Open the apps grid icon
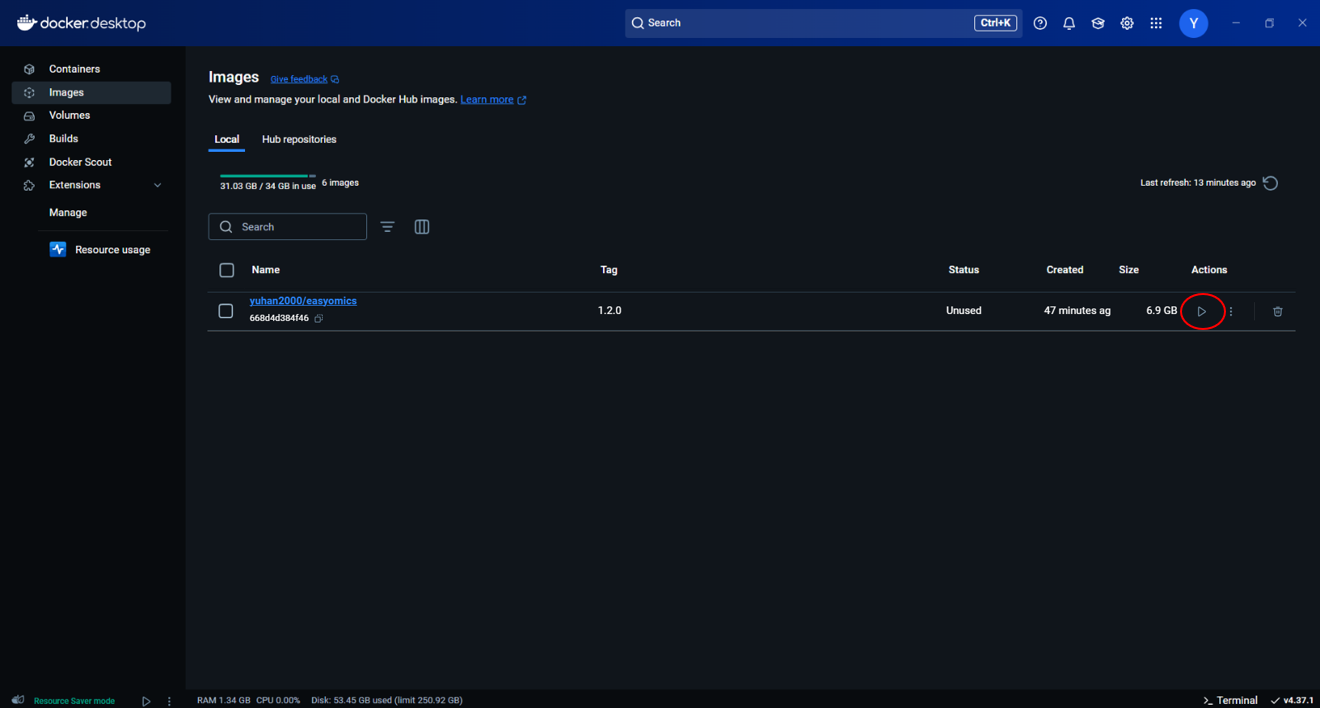1320x708 pixels. (1156, 23)
